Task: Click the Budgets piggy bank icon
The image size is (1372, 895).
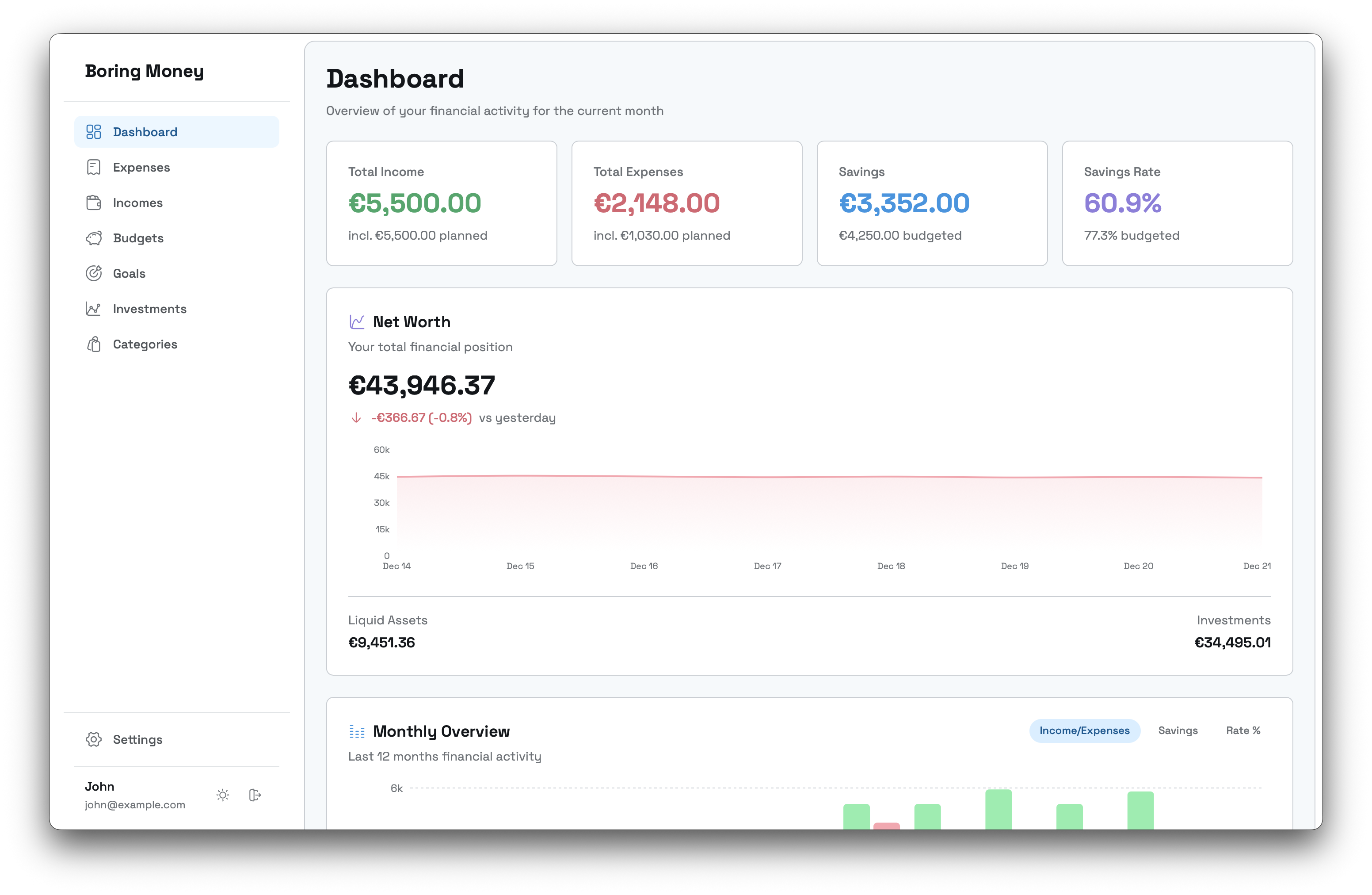Action: [93, 238]
